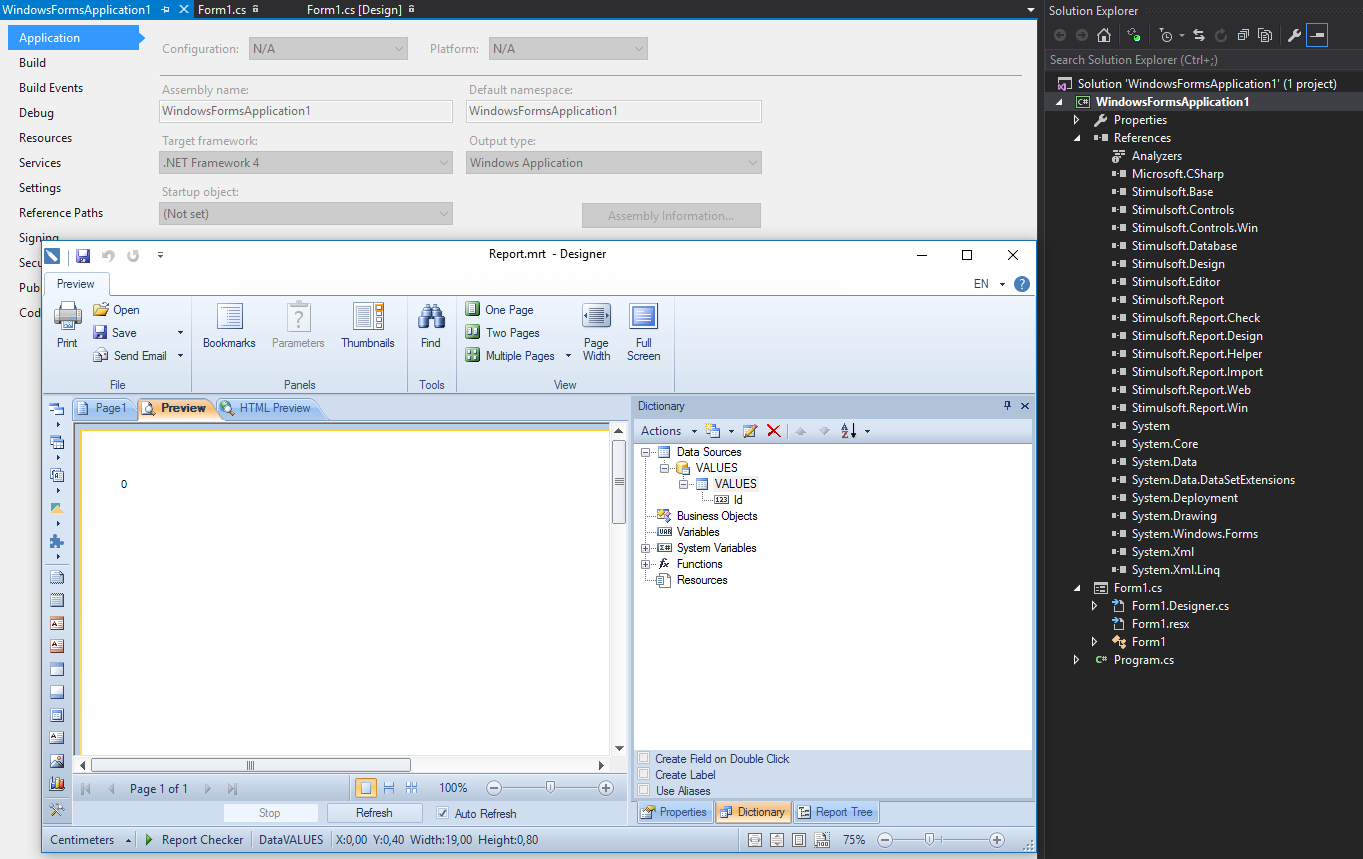Set the preview to Page Width
Viewport: 1363px width, 859px height.
[597, 332]
